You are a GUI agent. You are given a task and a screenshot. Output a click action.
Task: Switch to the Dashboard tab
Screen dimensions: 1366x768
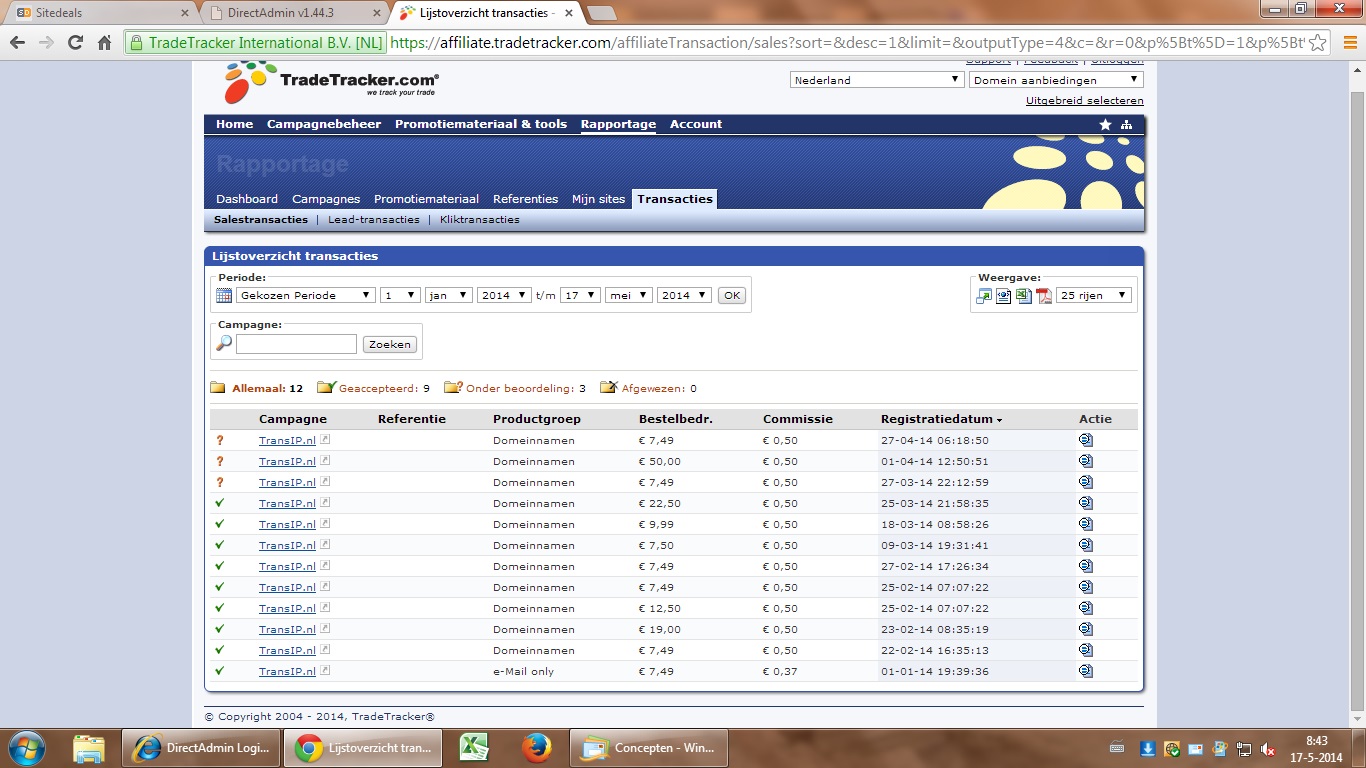pos(247,199)
